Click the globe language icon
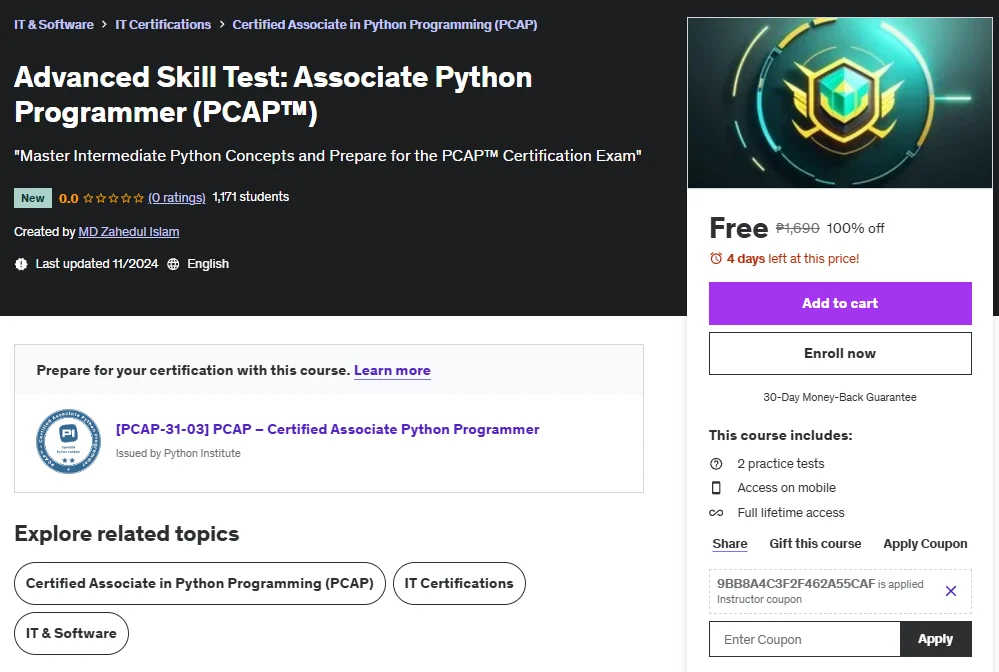The height and width of the screenshot is (672, 999). click(173, 264)
